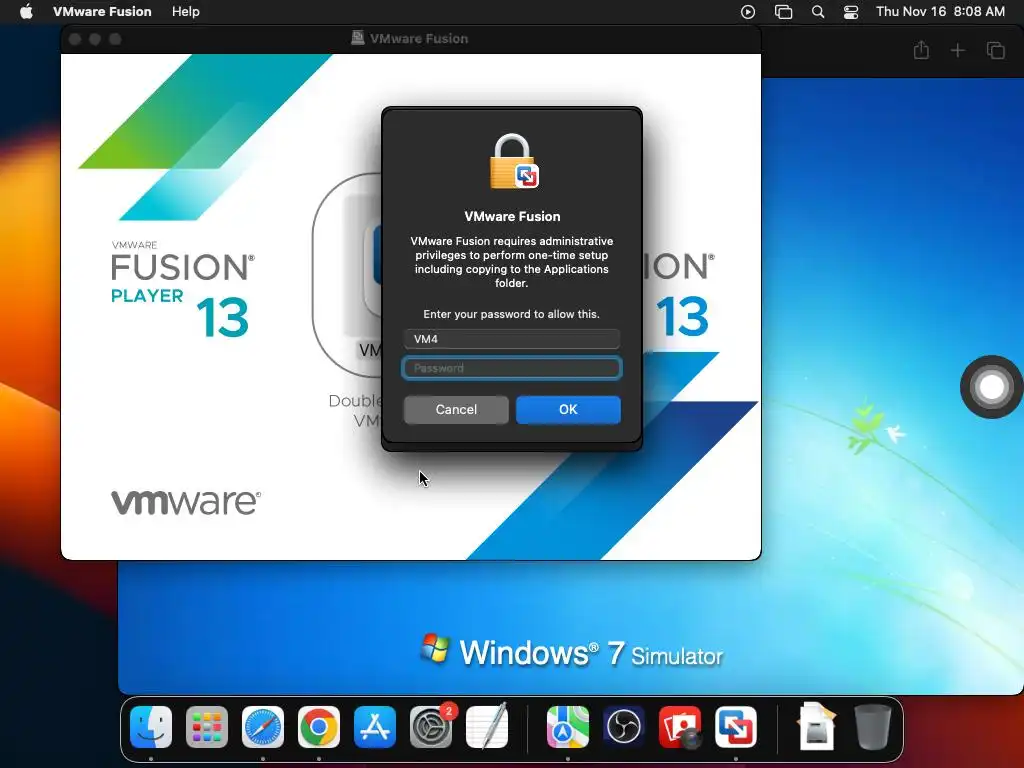Click the vmware logo in the installer window

click(186, 502)
